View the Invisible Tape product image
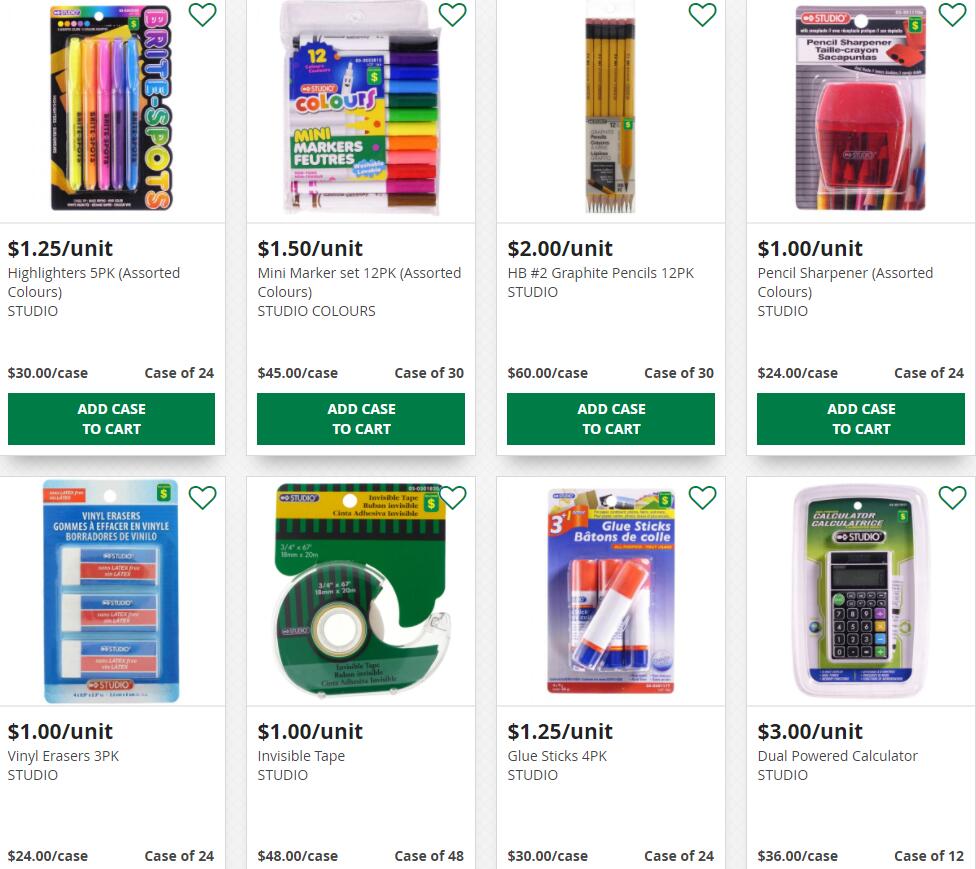 click(361, 590)
